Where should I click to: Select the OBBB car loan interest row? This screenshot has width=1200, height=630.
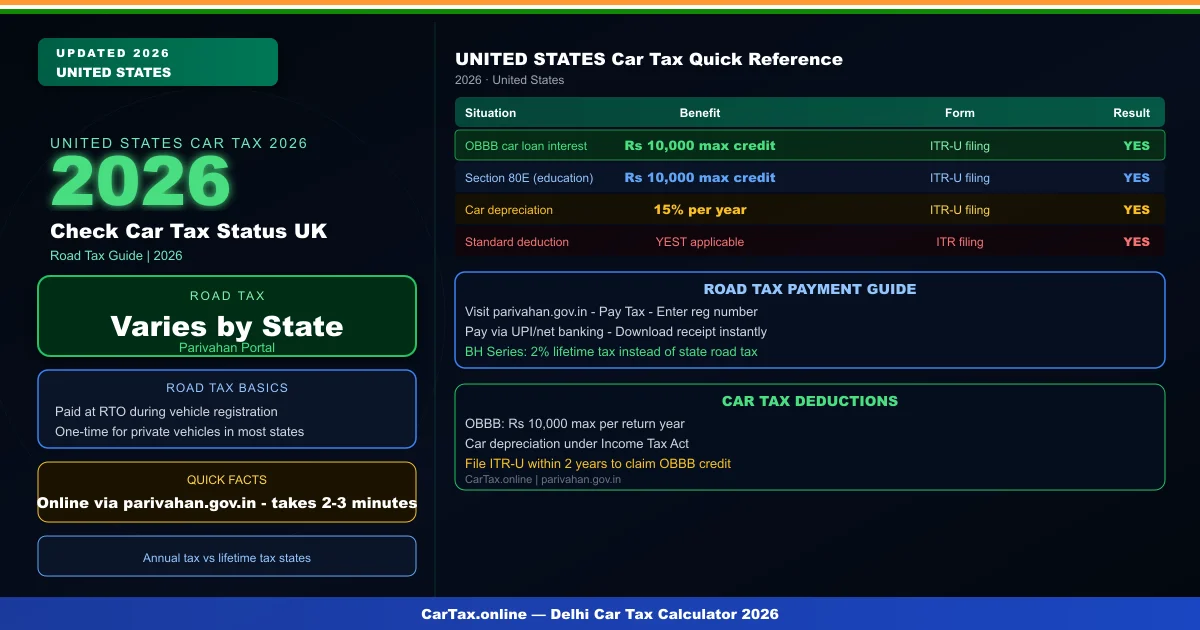[x=700, y=145]
